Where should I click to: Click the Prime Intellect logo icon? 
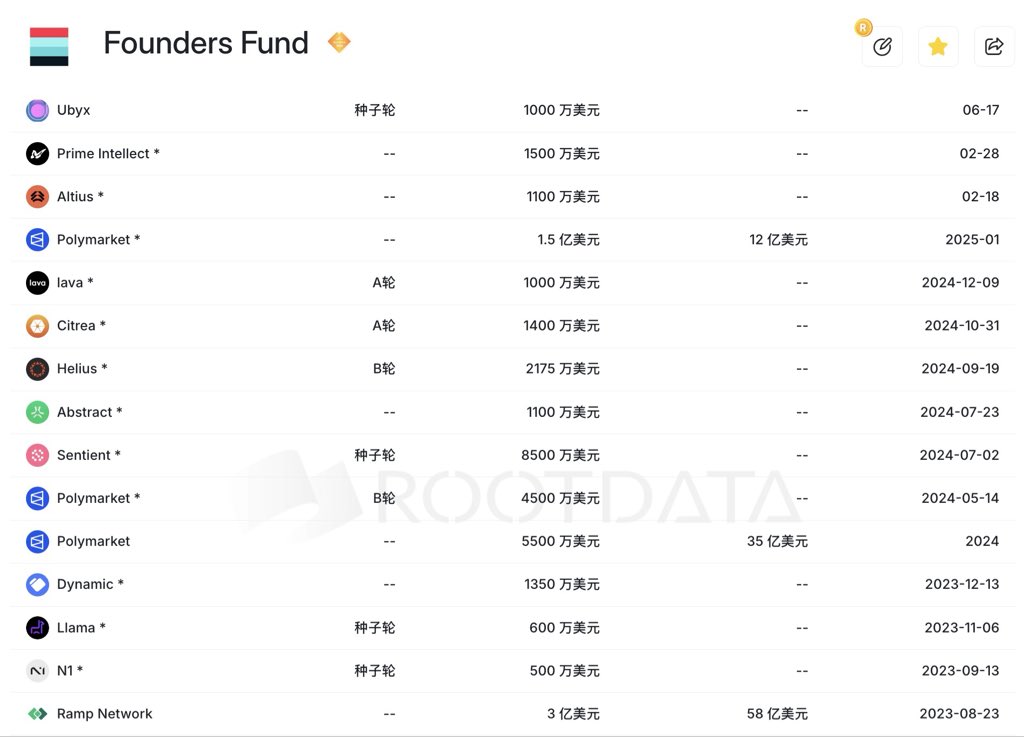(37, 153)
